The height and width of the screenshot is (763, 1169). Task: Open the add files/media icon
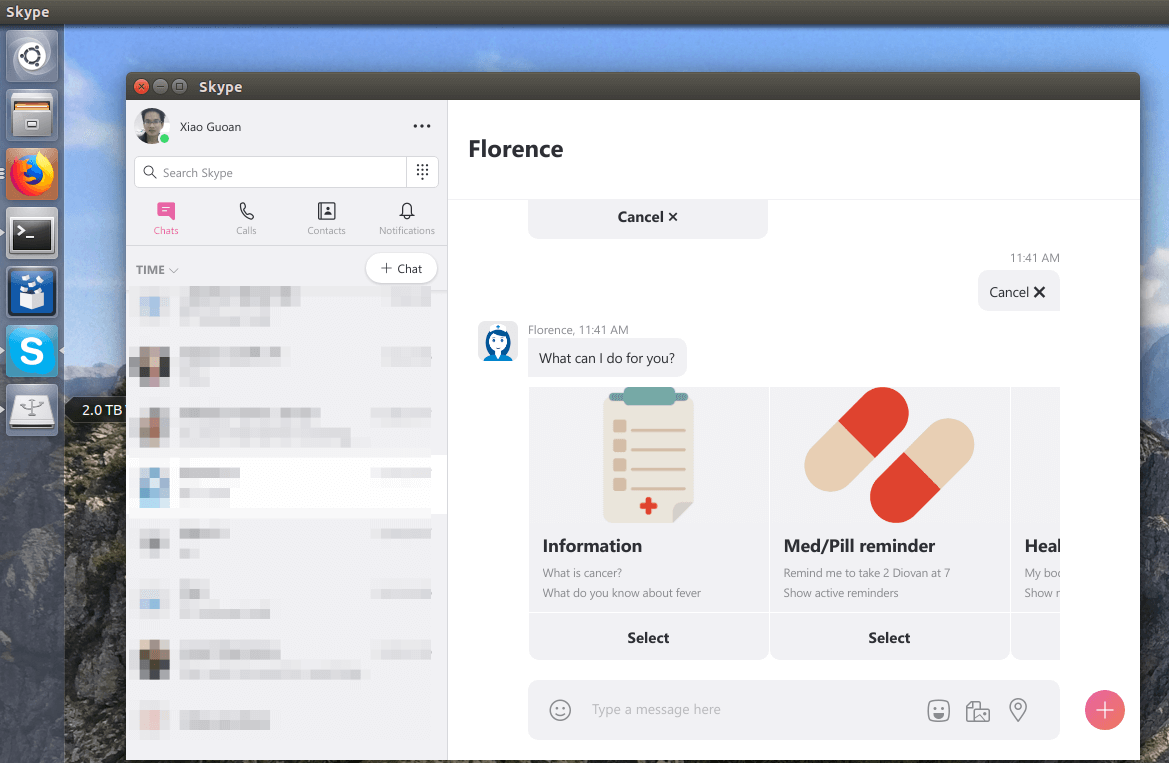[x=977, y=710]
